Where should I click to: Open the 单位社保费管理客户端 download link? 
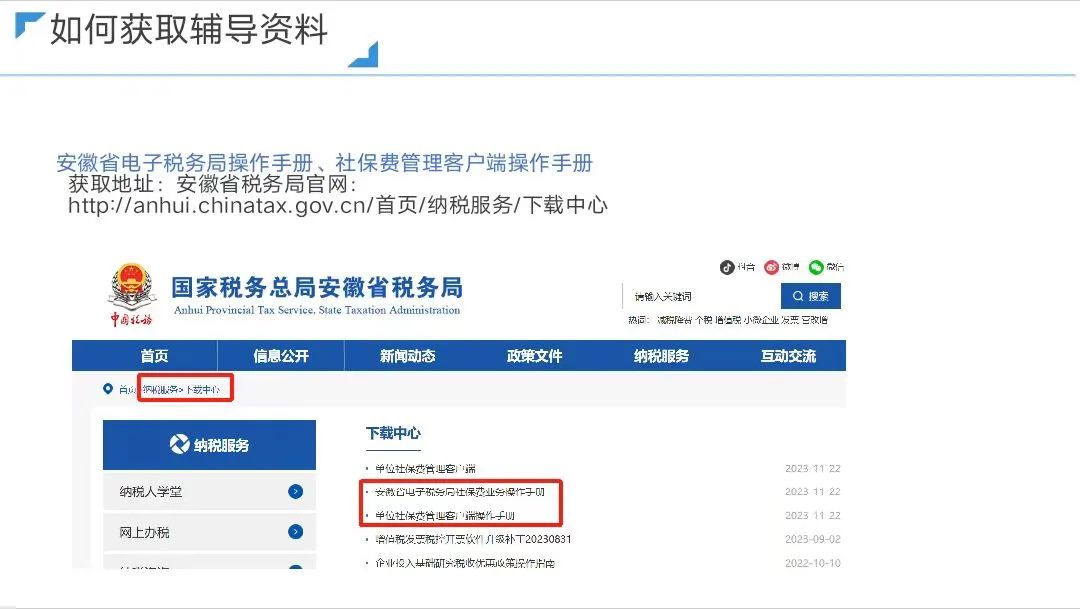click(x=425, y=468)
